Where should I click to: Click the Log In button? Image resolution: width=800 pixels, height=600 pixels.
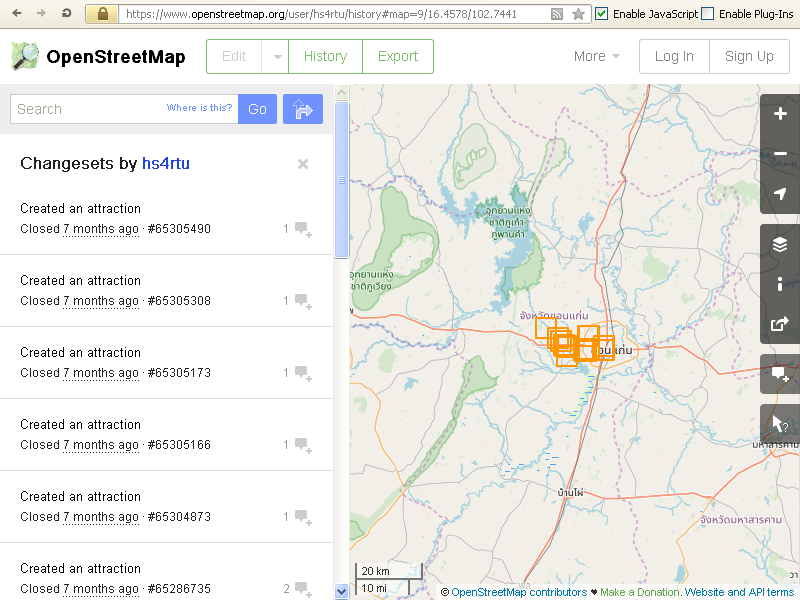point(674,56)
